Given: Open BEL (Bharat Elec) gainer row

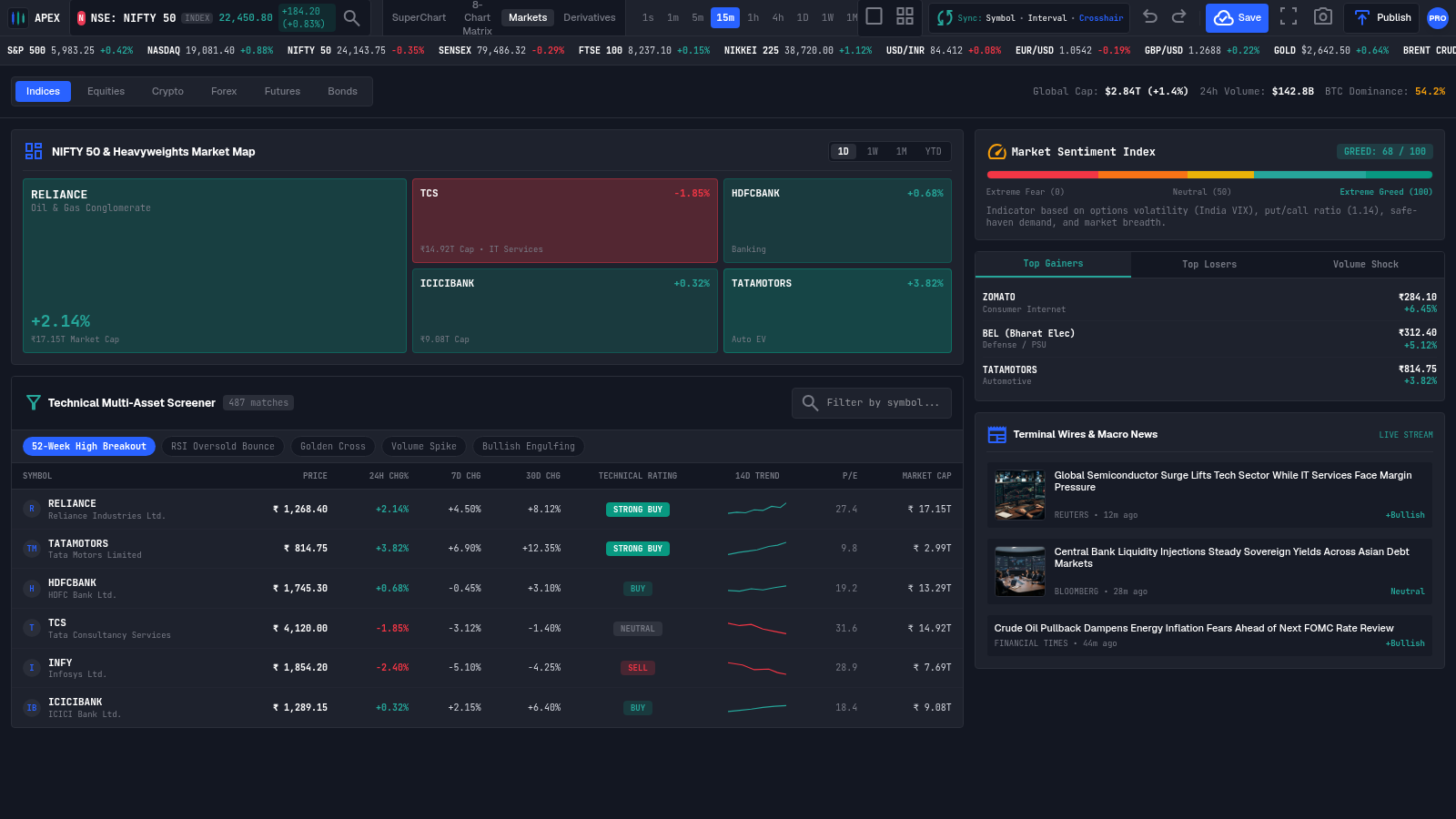Looking at the screenshot, I should pos(1209,339).
